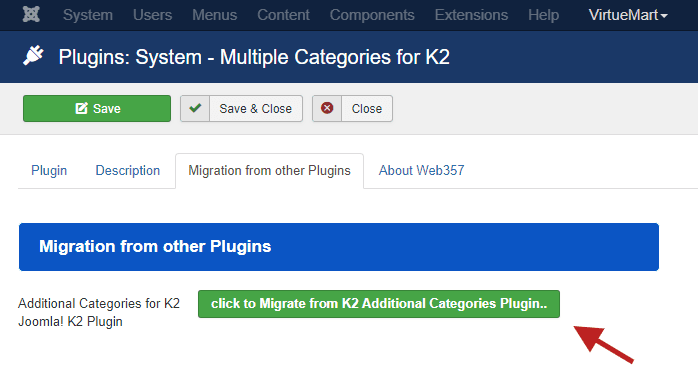Open the System menu

(x=88, y=15)
